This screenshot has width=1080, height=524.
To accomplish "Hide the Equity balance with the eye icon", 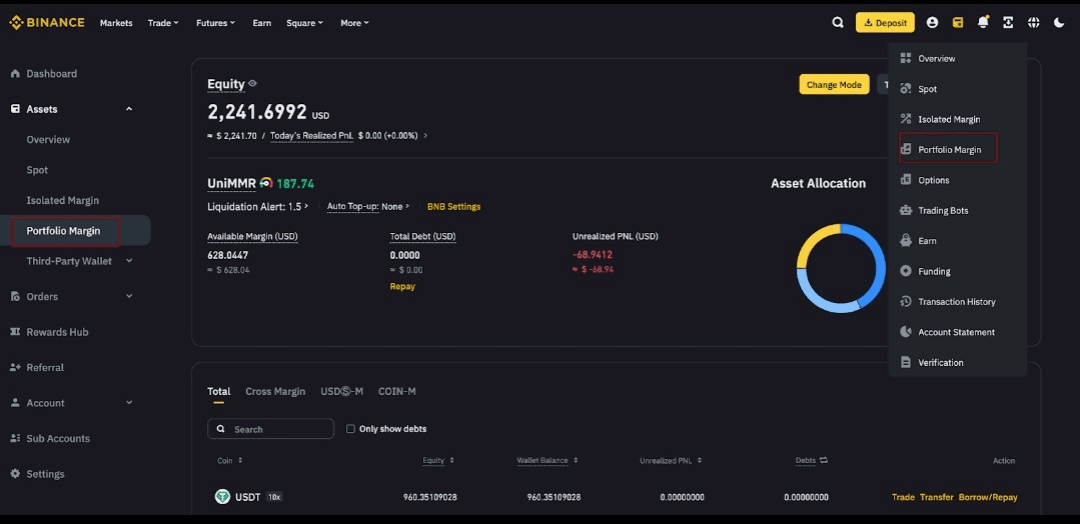I will 253,83.
